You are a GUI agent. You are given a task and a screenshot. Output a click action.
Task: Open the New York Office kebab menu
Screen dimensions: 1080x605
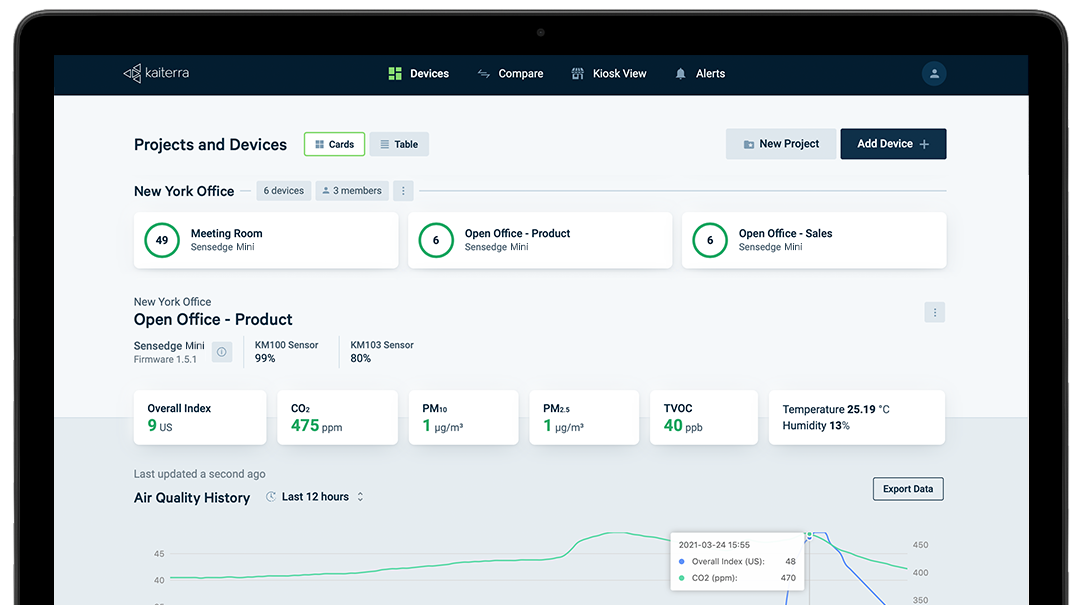pyautogui.click(x=403, y=190)
